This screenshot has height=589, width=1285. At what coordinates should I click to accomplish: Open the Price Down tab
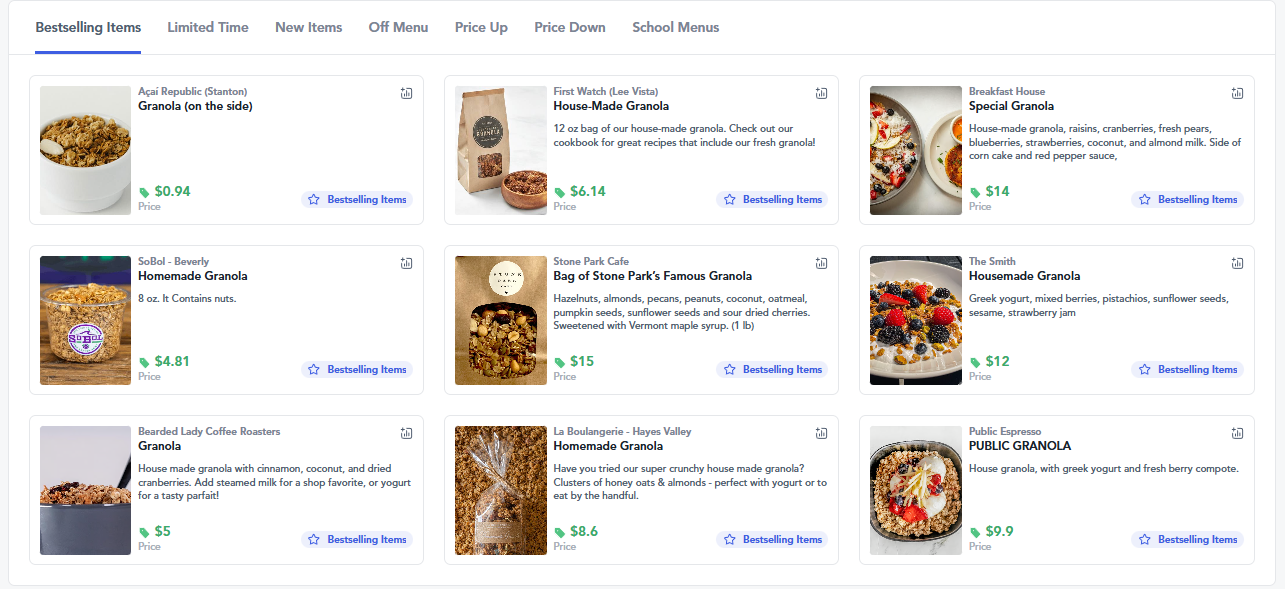tap(569, 27)
